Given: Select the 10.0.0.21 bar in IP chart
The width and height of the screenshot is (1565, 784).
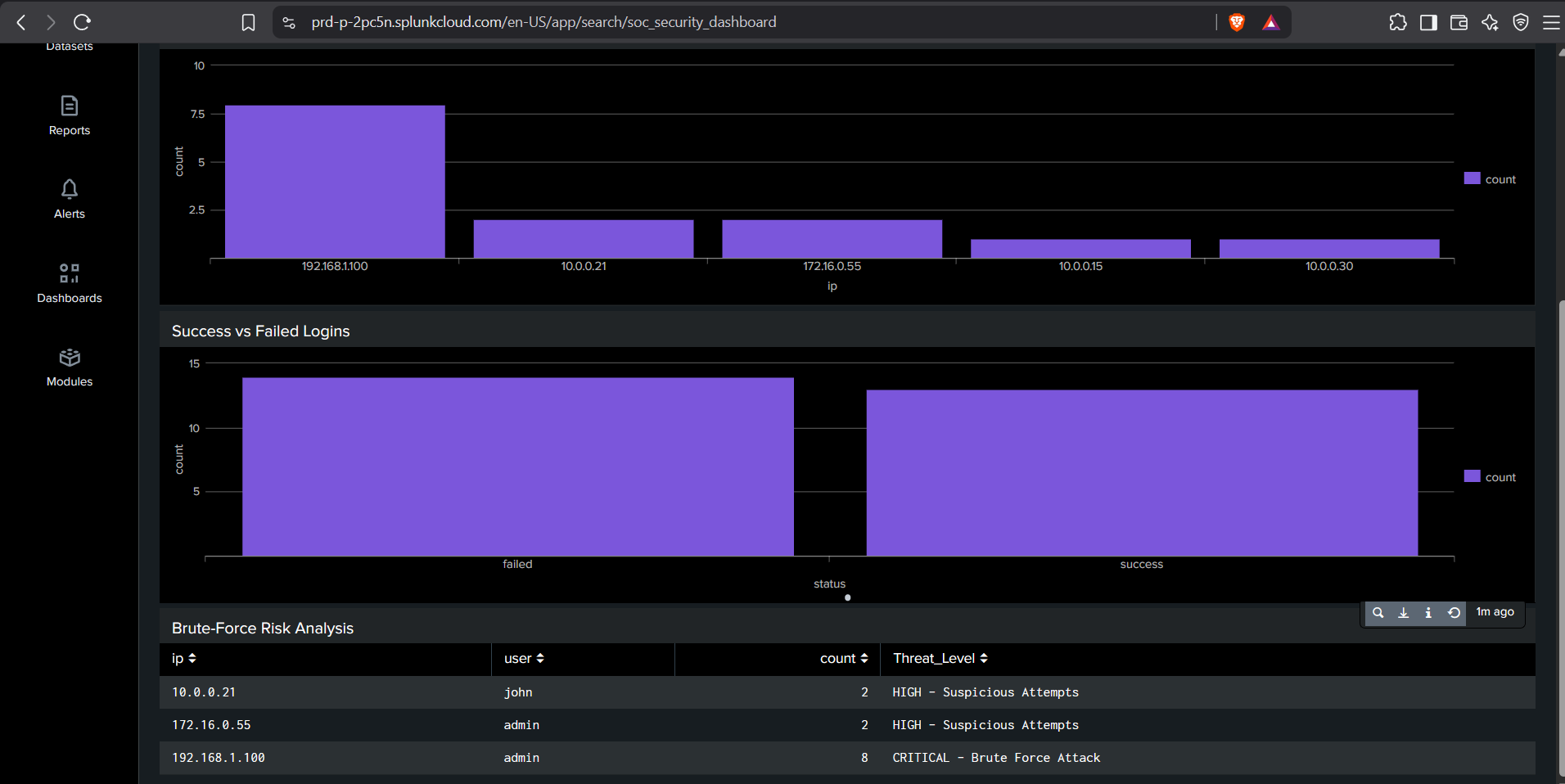Looking at the screenshot, I should pyautogui.click(x=584, y=239).
